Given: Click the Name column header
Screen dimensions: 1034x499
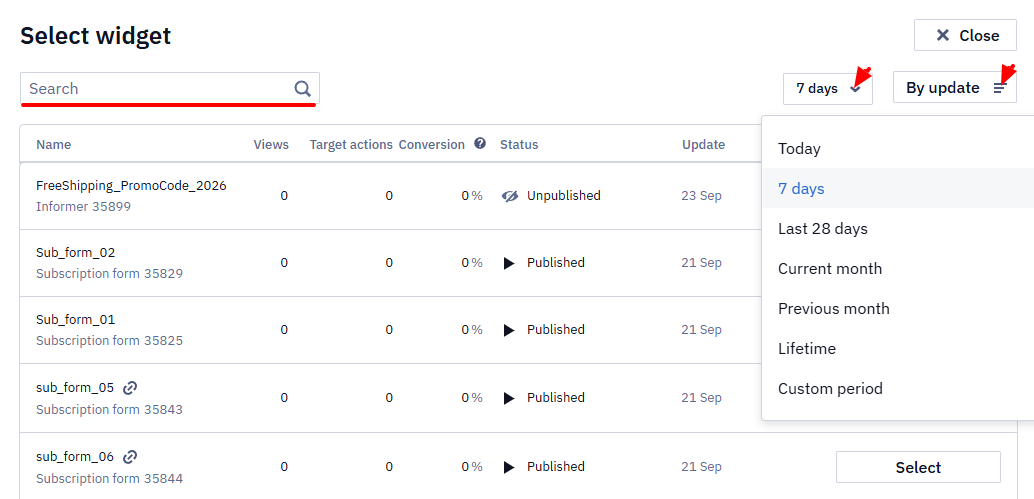Looking at the screenshot, I should tap(53, 144).
